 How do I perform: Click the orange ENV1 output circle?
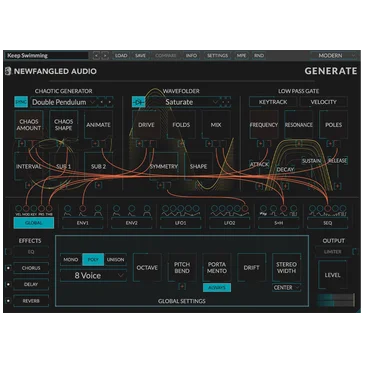82,209
